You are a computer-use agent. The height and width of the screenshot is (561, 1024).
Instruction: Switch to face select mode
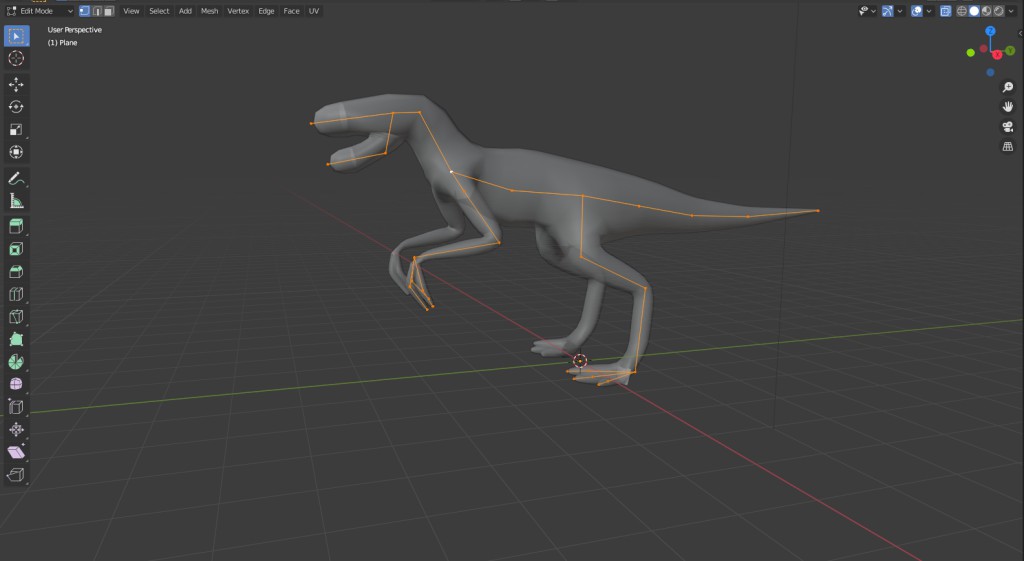108,11
